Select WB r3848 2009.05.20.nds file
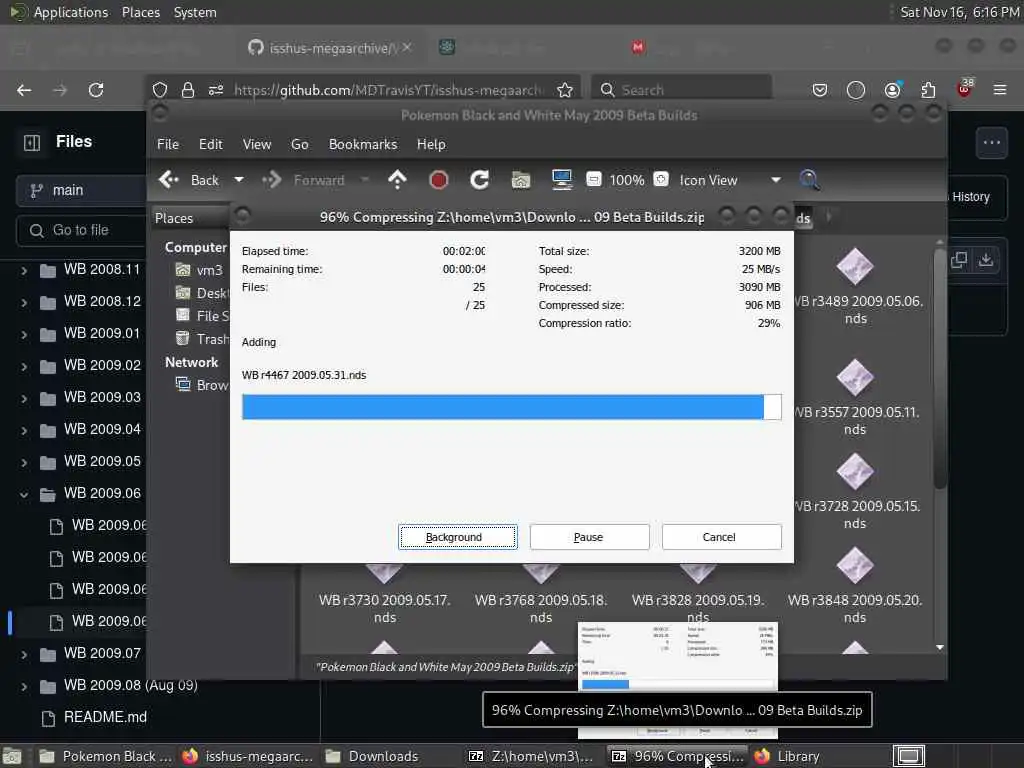 (855, 586)
